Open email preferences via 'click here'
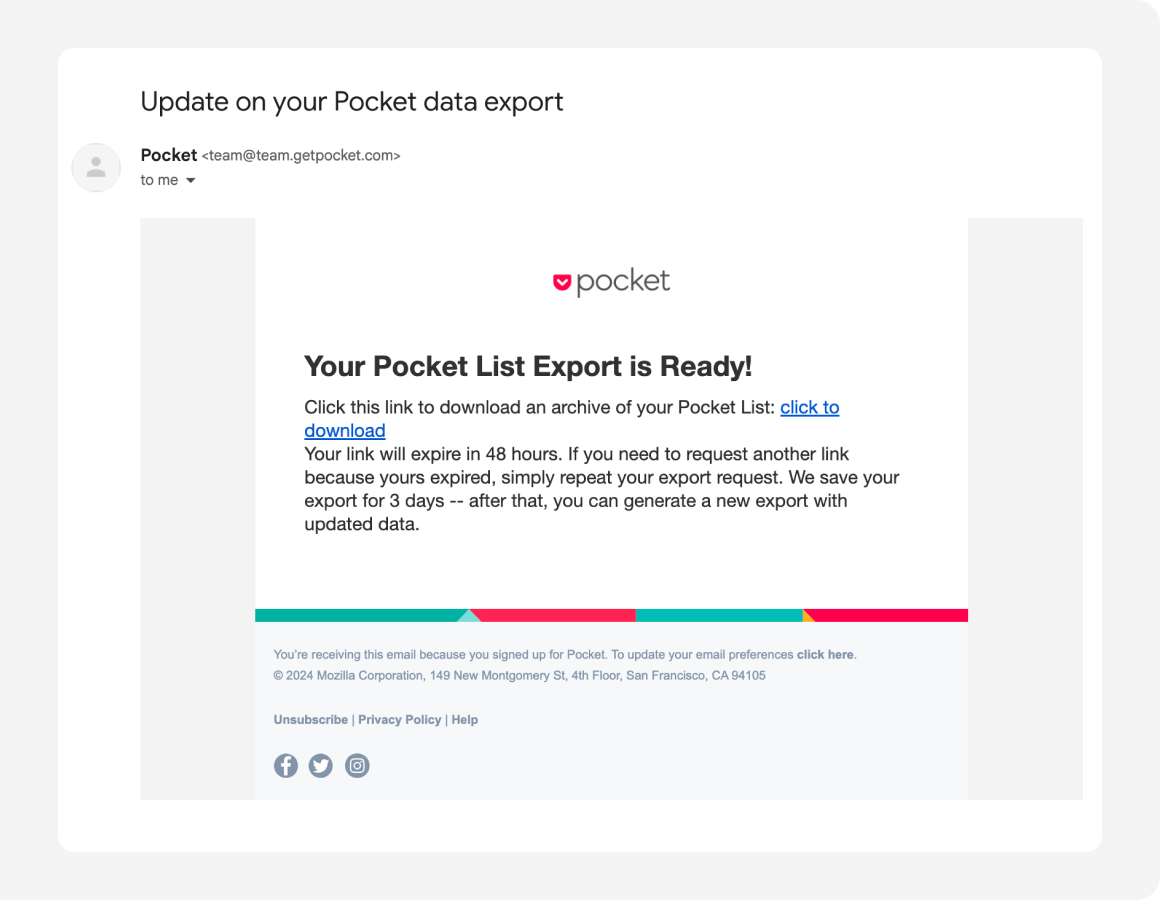Image resolution: width=1160 pixels, height=900 pixels. click(825, 654)
